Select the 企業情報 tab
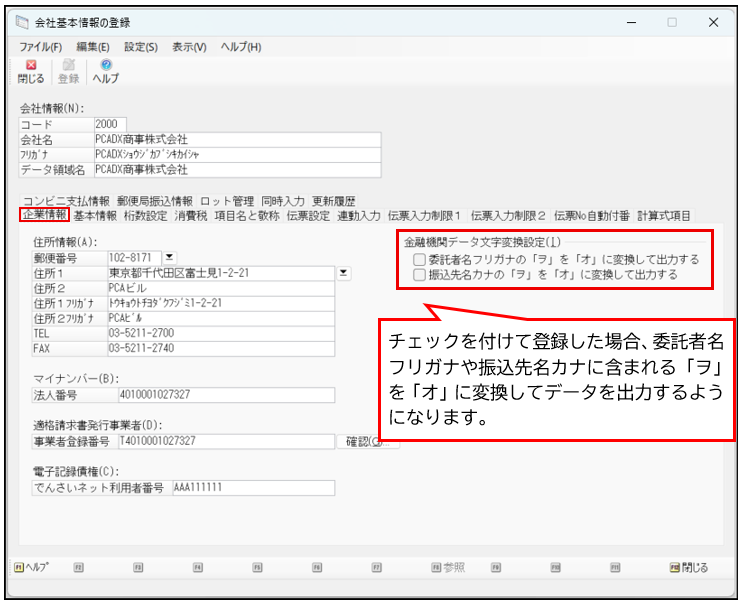Screen dimensions: 744x604 tap(45, 215)
